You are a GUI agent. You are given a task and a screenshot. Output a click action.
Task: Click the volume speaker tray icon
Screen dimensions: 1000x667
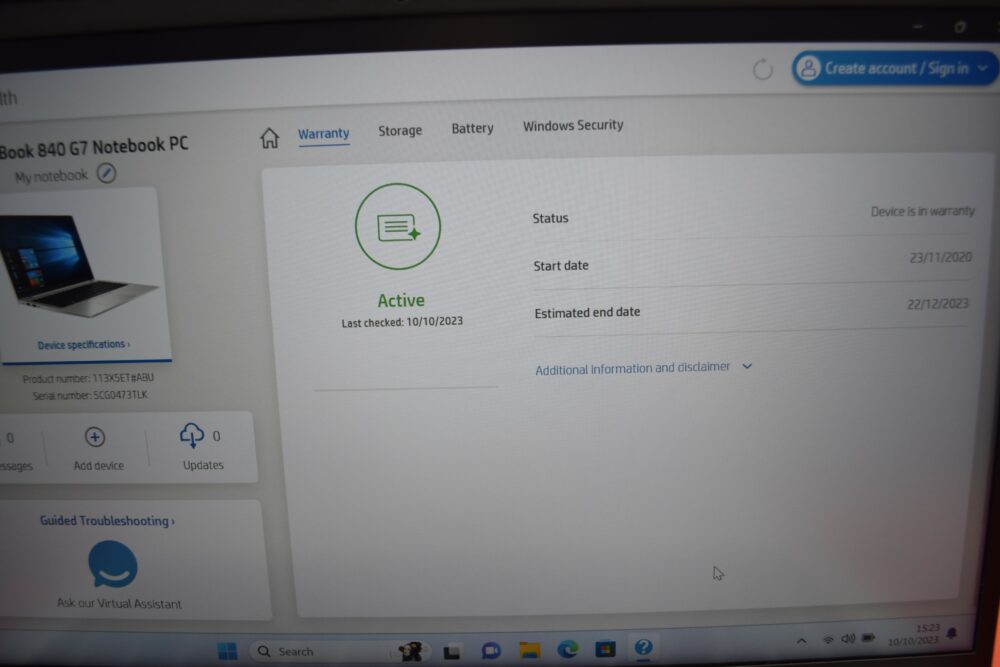[848, 638]
